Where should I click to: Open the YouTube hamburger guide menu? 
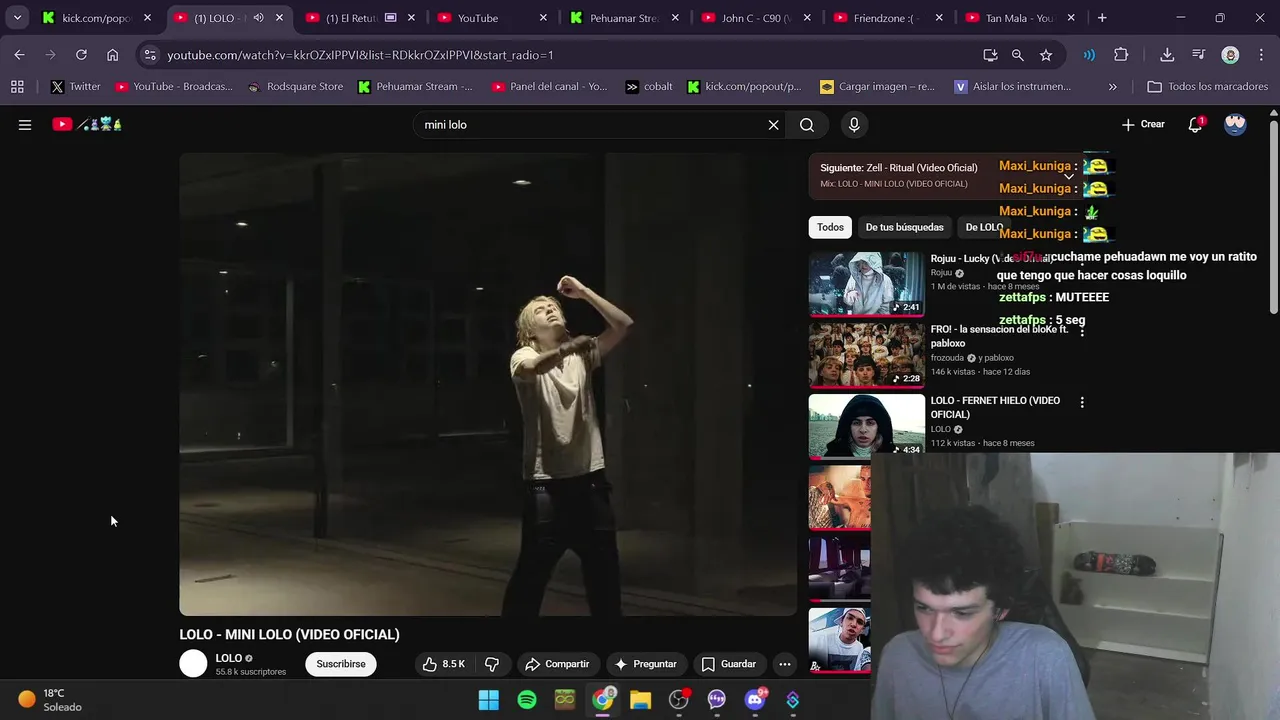[25, 125]
